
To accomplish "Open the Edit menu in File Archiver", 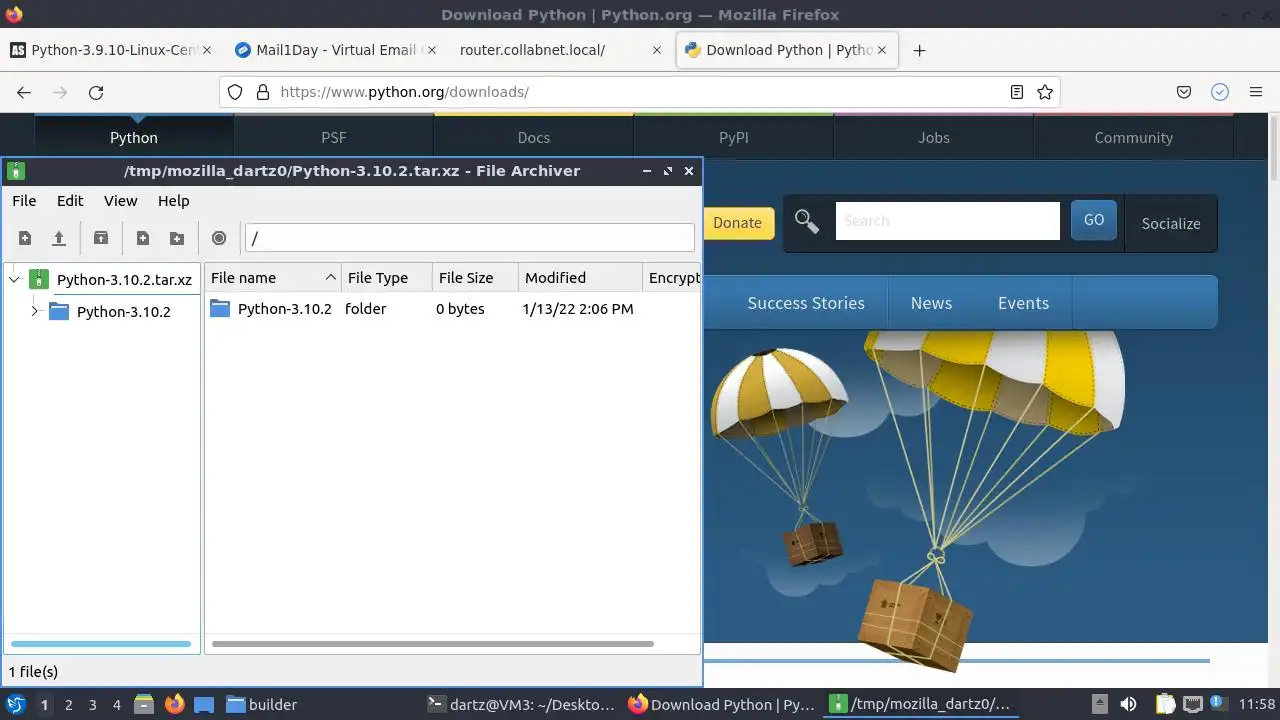I will pyautogui.click(x=70, y=200).
